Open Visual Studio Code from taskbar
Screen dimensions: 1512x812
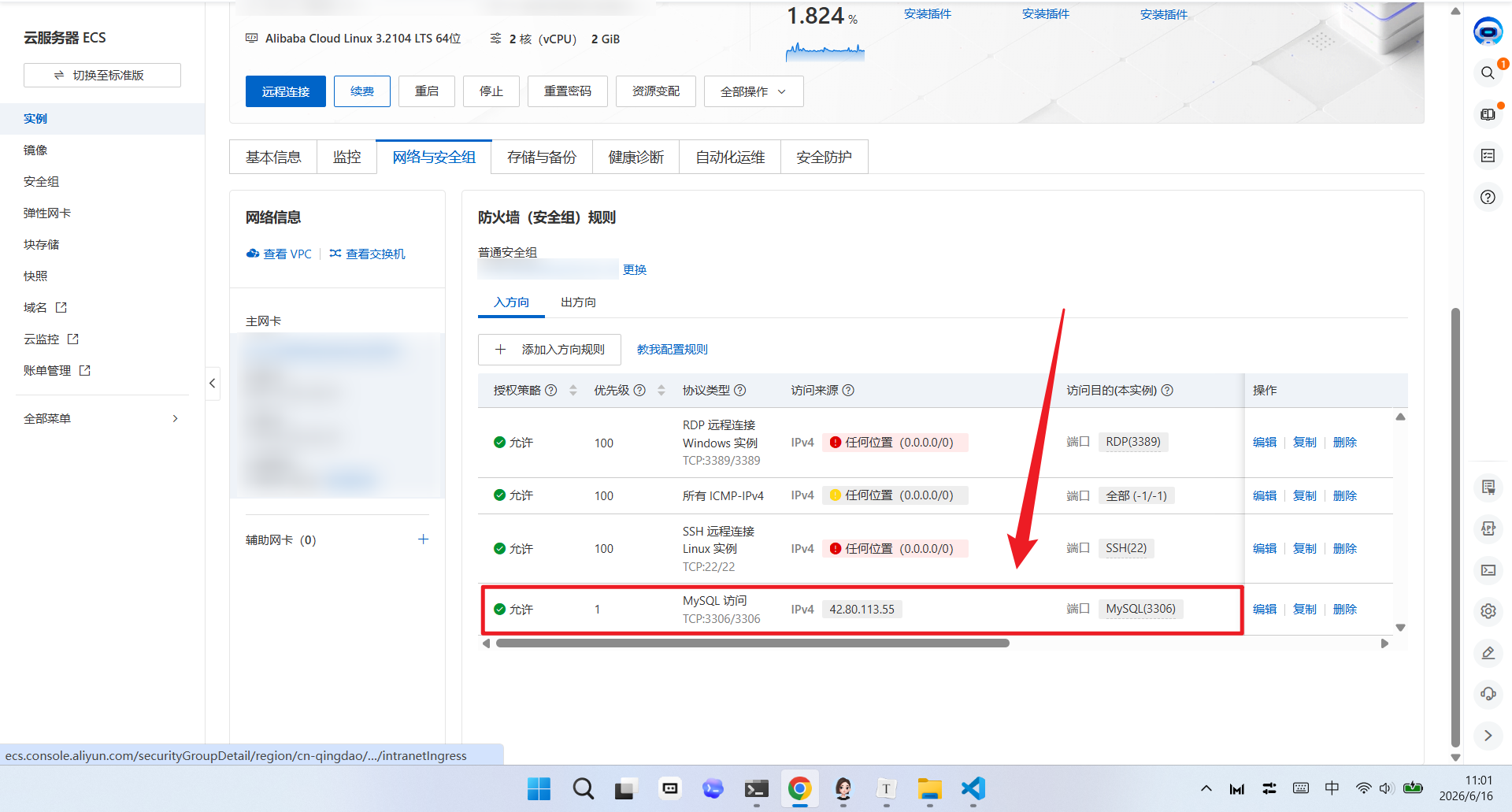[973, 788]
